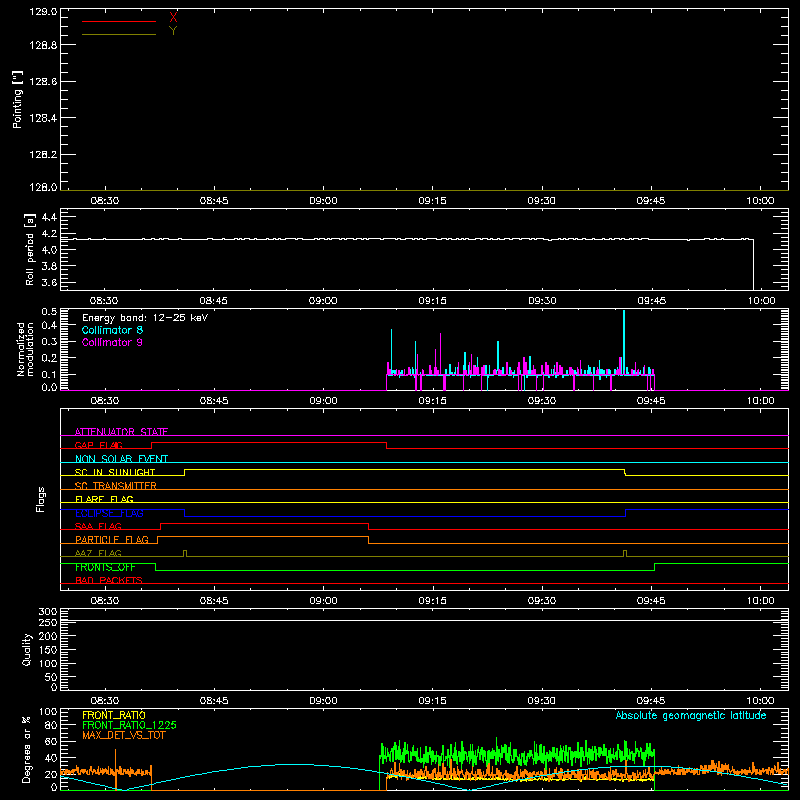Click the 3.6 tick on Roll period axis
Image resolution: width=800 pixels, height=800 pixels.
49,282
